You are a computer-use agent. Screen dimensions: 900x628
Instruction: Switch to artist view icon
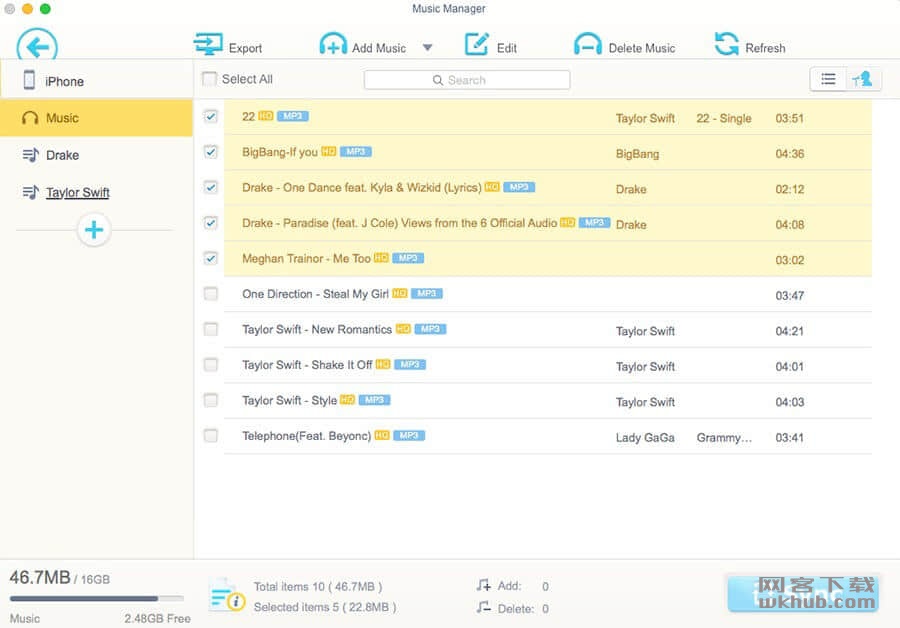(x=863, y=79)
